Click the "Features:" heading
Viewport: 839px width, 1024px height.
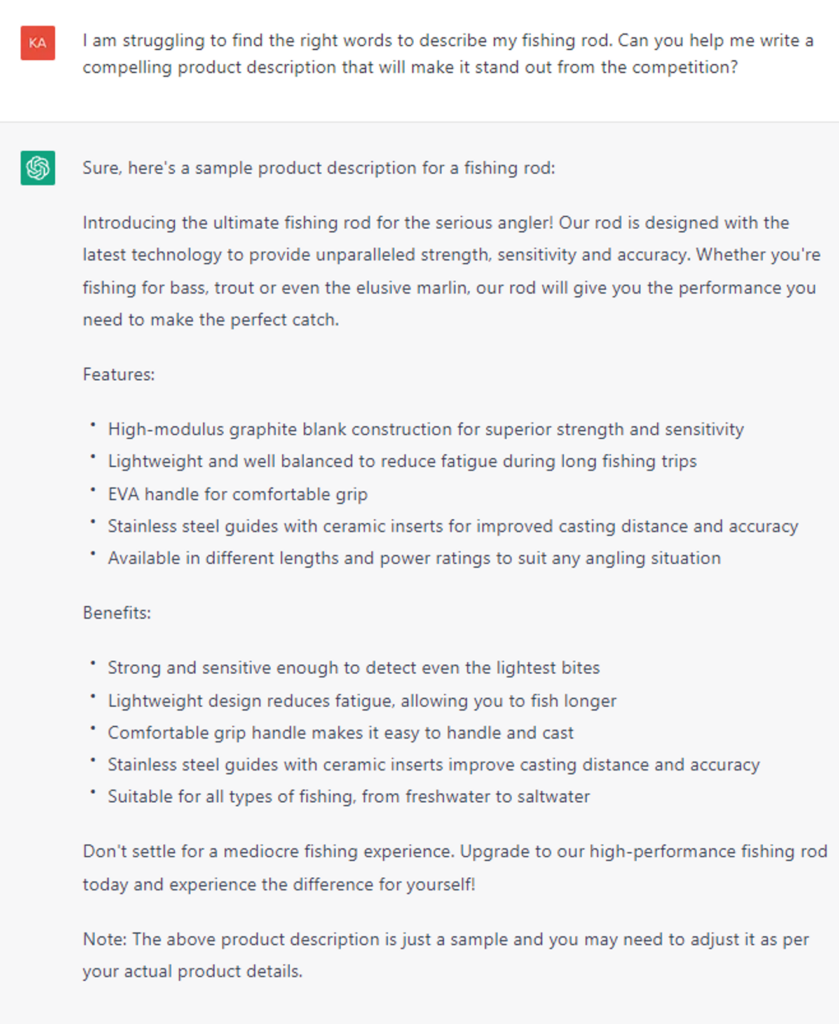click(x=119, y=374)
